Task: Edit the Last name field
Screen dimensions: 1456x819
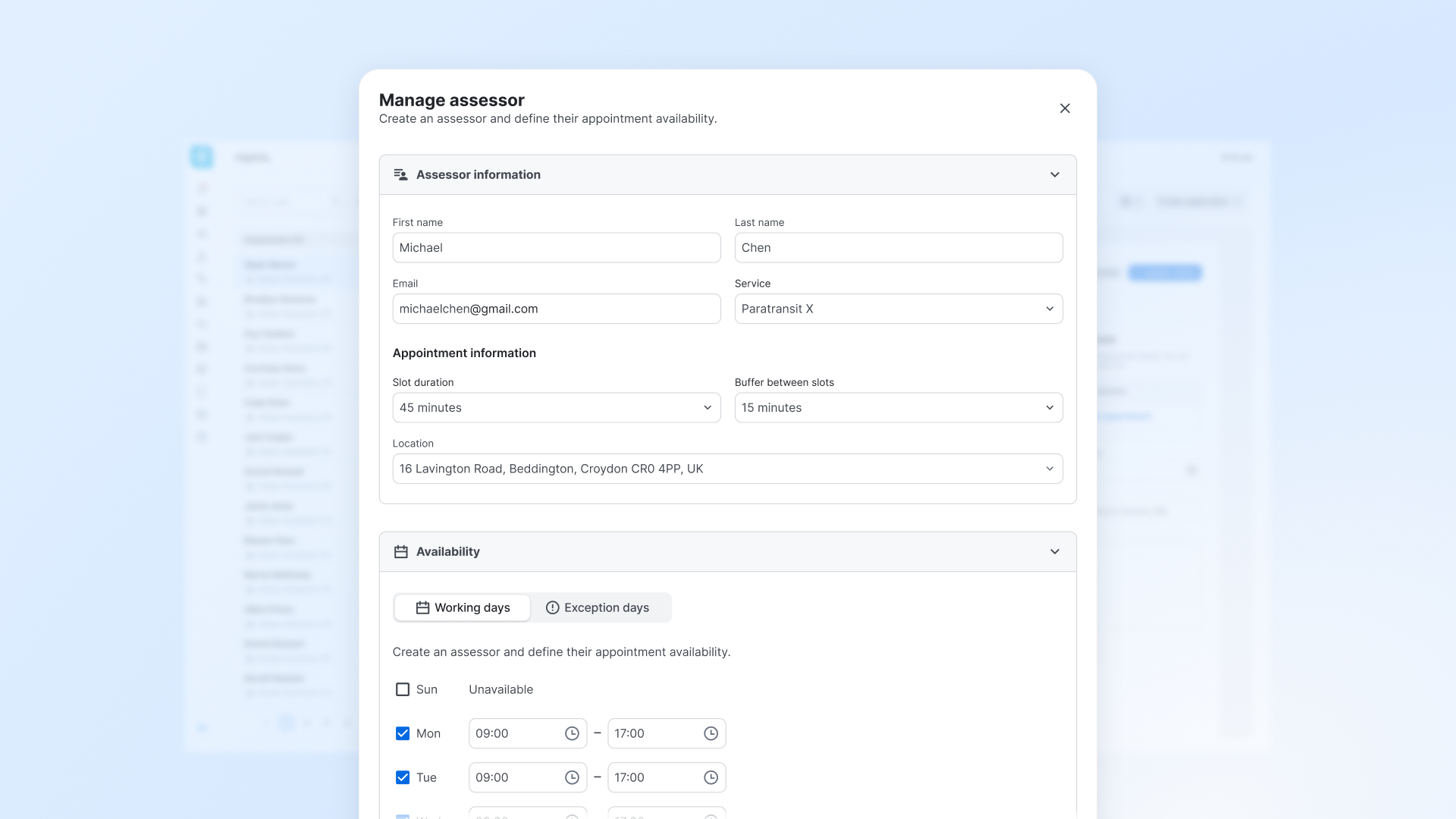Action: coord(899,248)
